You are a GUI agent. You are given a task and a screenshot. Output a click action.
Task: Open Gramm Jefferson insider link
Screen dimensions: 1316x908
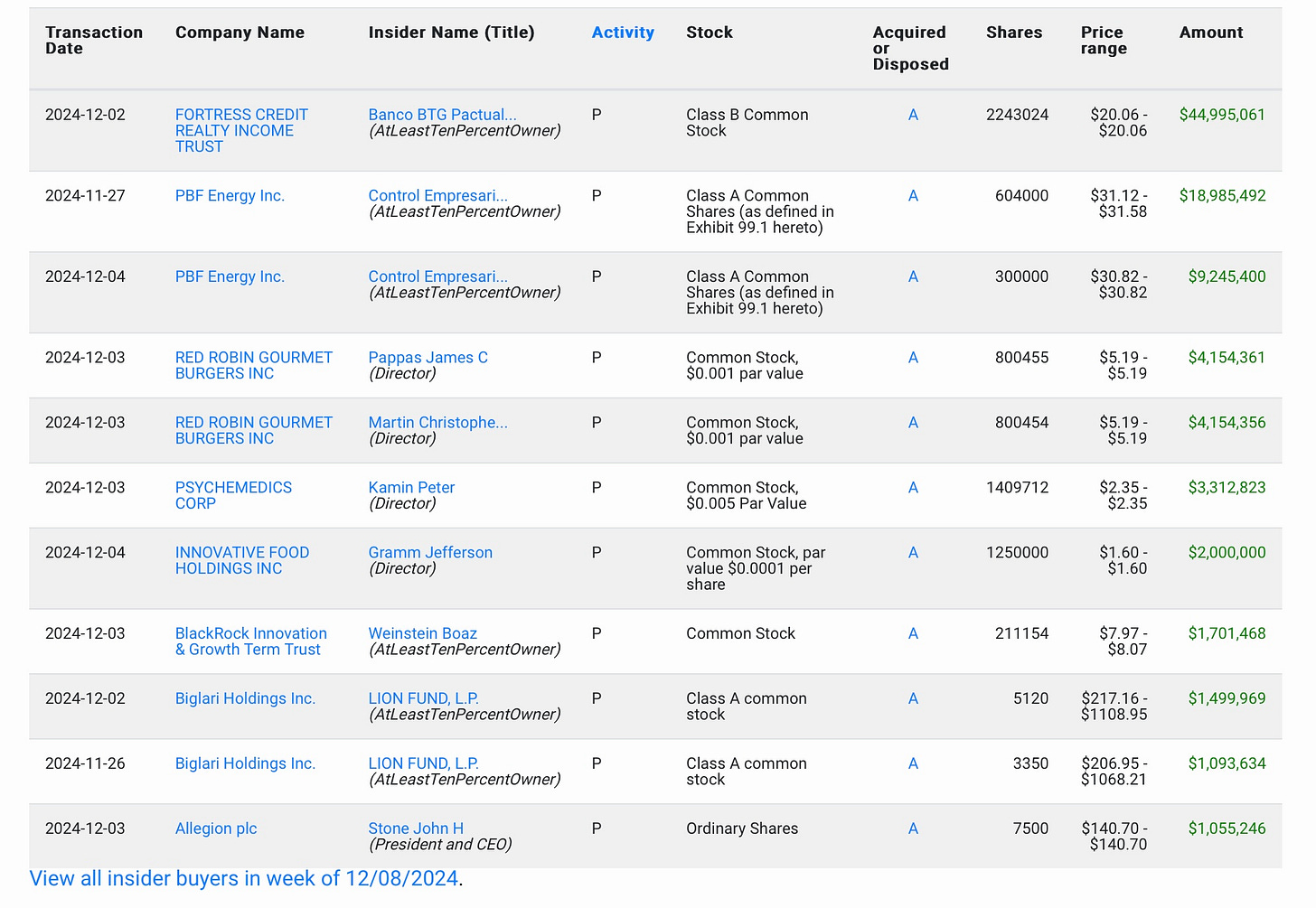(x=430, y=553)
